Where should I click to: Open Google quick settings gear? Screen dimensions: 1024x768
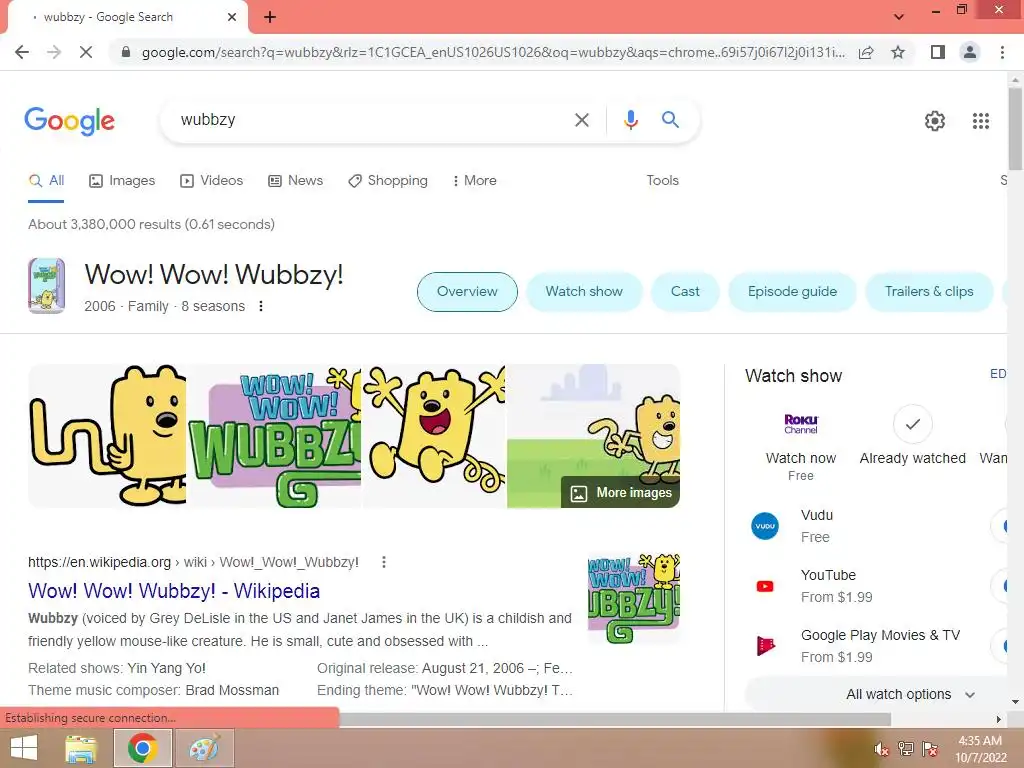click(935, 121)
